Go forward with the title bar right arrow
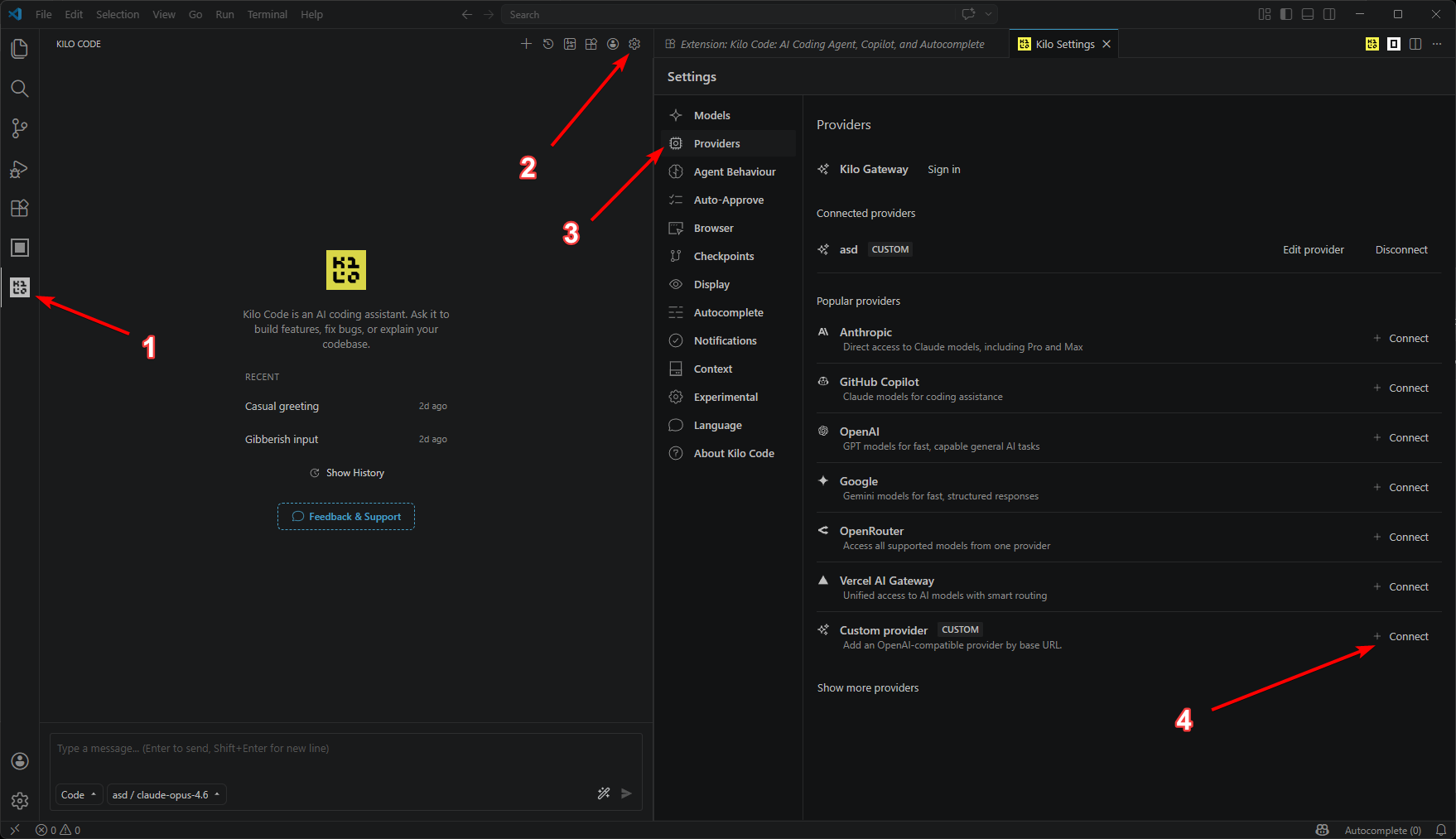The height and width of the screenshot is (839, 1456). 489,14
